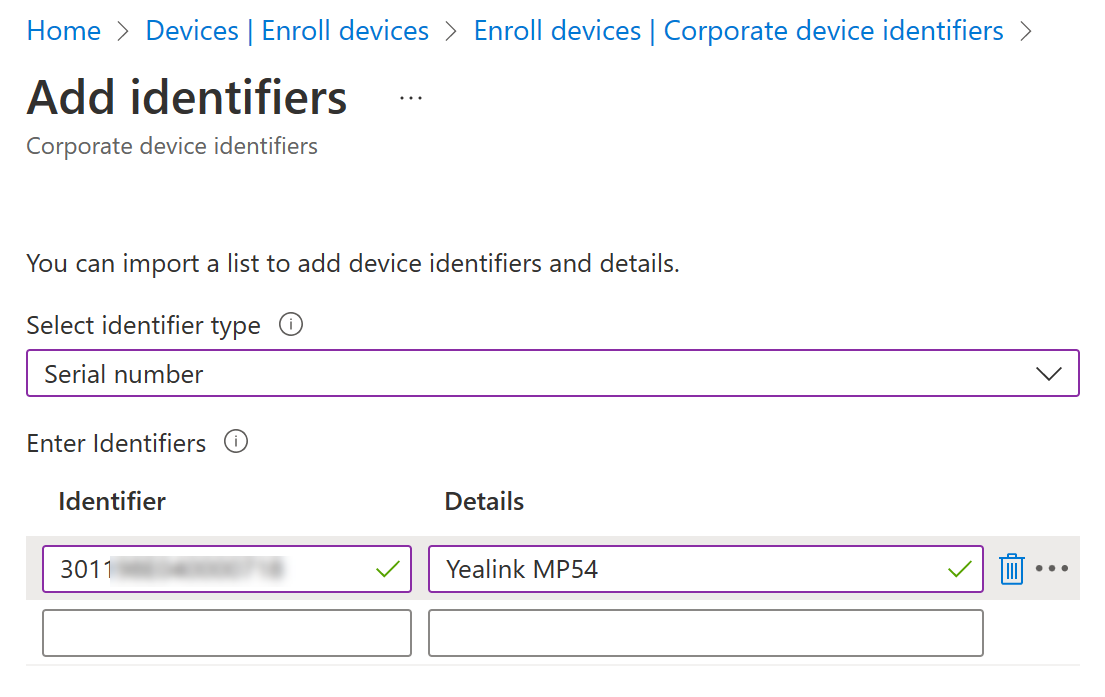Click the chevron on the identifier type selector

coord(1049,372)
